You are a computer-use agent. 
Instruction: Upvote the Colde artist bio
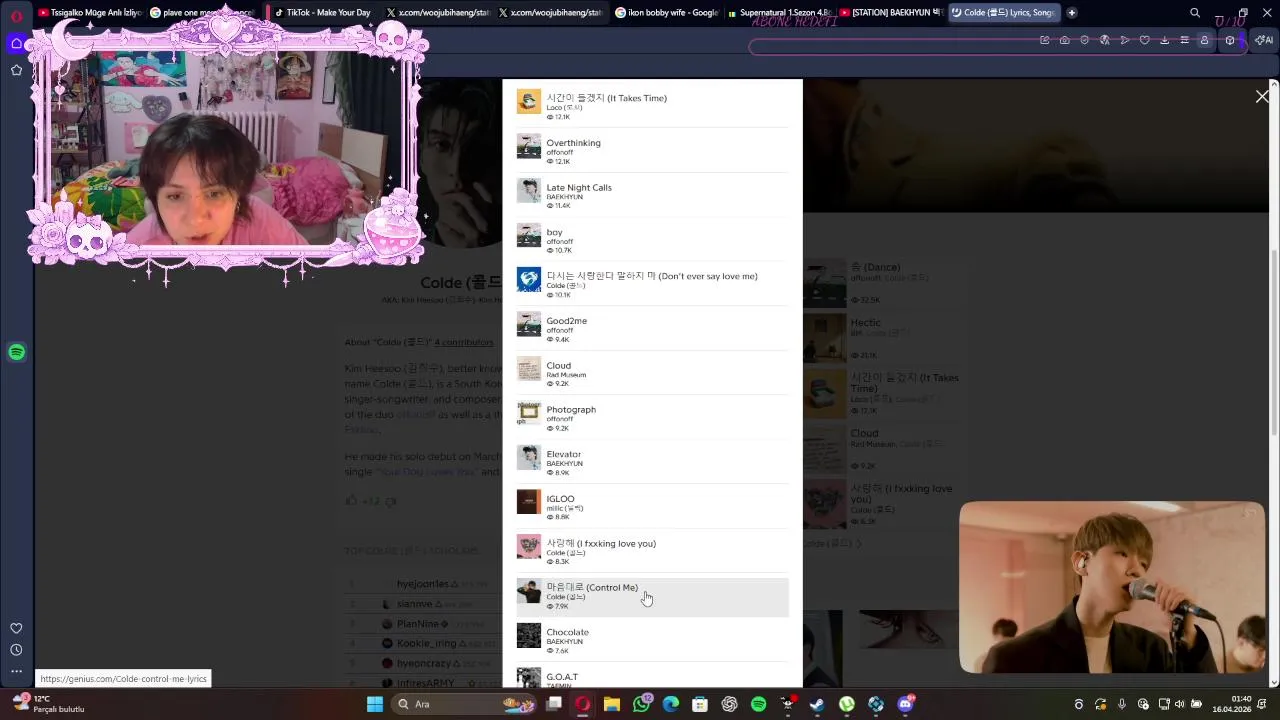351,500
